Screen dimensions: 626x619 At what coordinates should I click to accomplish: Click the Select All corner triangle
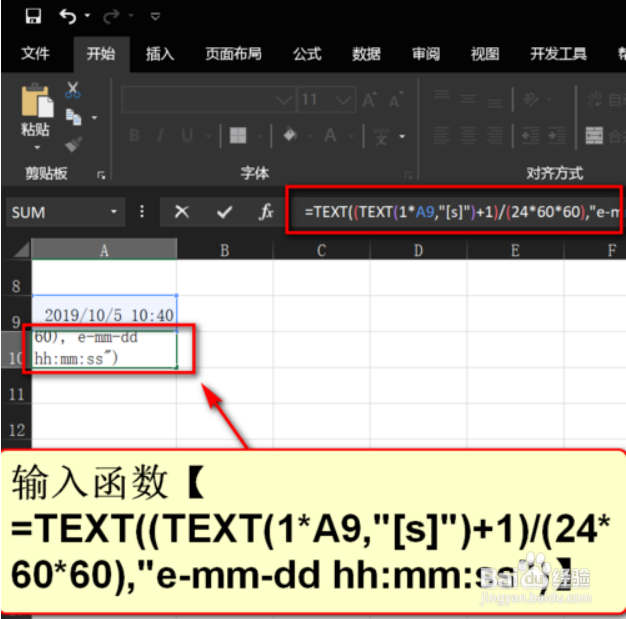pos(21,250)
